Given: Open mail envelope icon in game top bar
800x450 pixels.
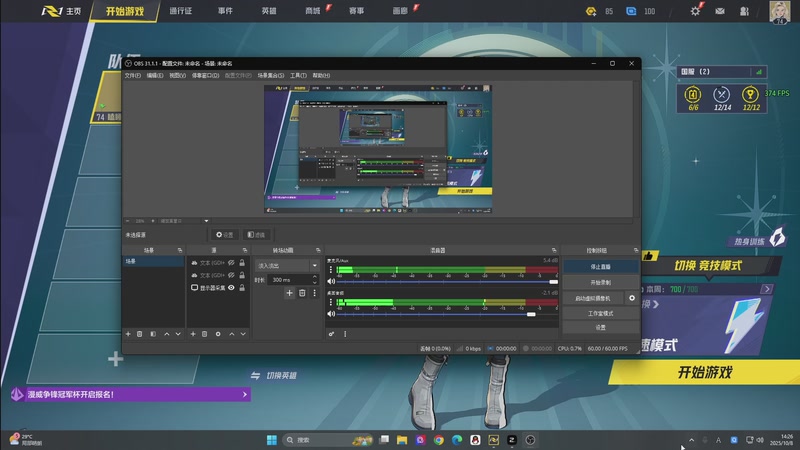Looking at the screenshot, I should point(720,11).
